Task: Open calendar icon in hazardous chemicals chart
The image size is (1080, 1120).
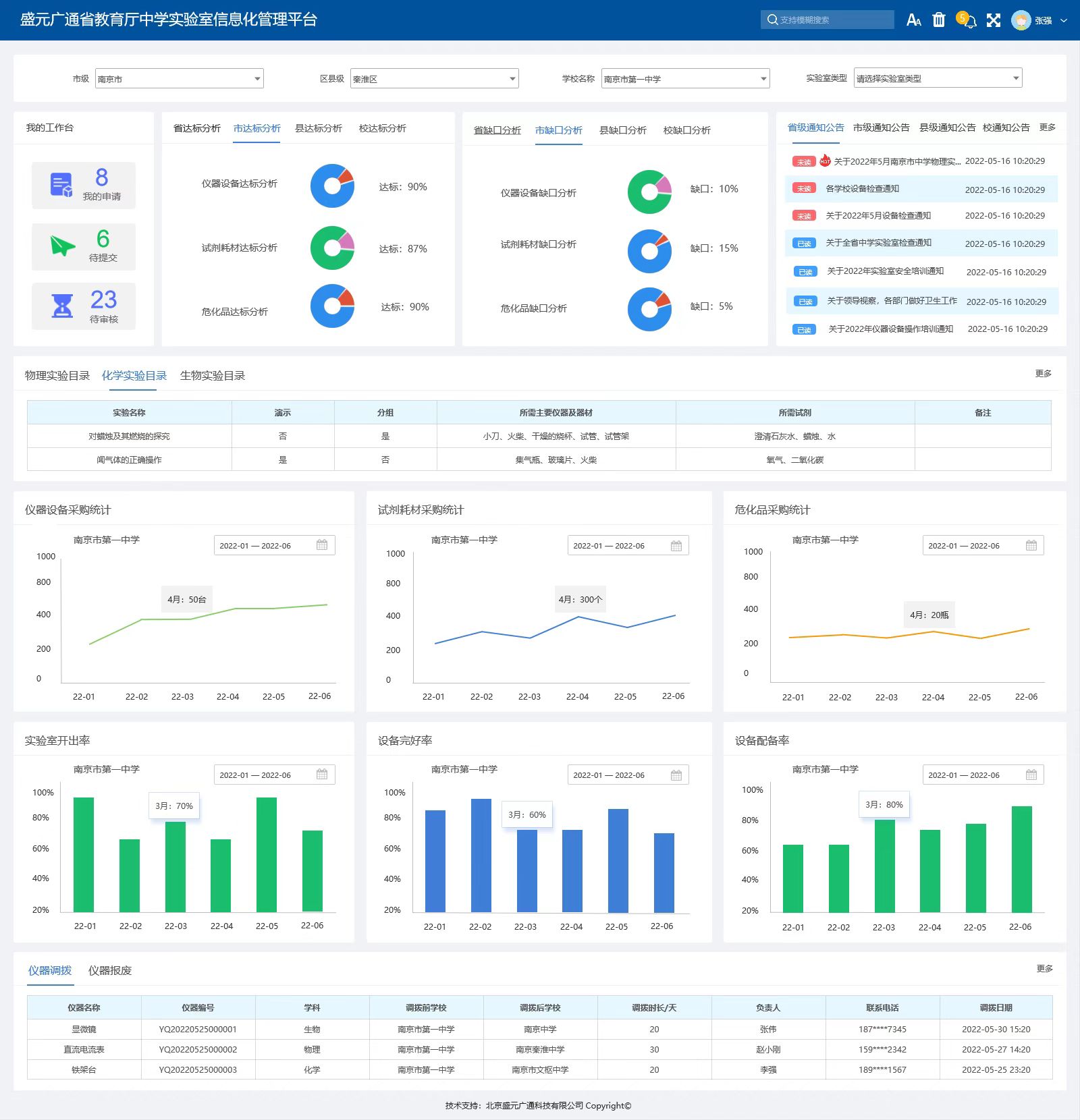Action: pyautogui.click(x=1031, y=545)
